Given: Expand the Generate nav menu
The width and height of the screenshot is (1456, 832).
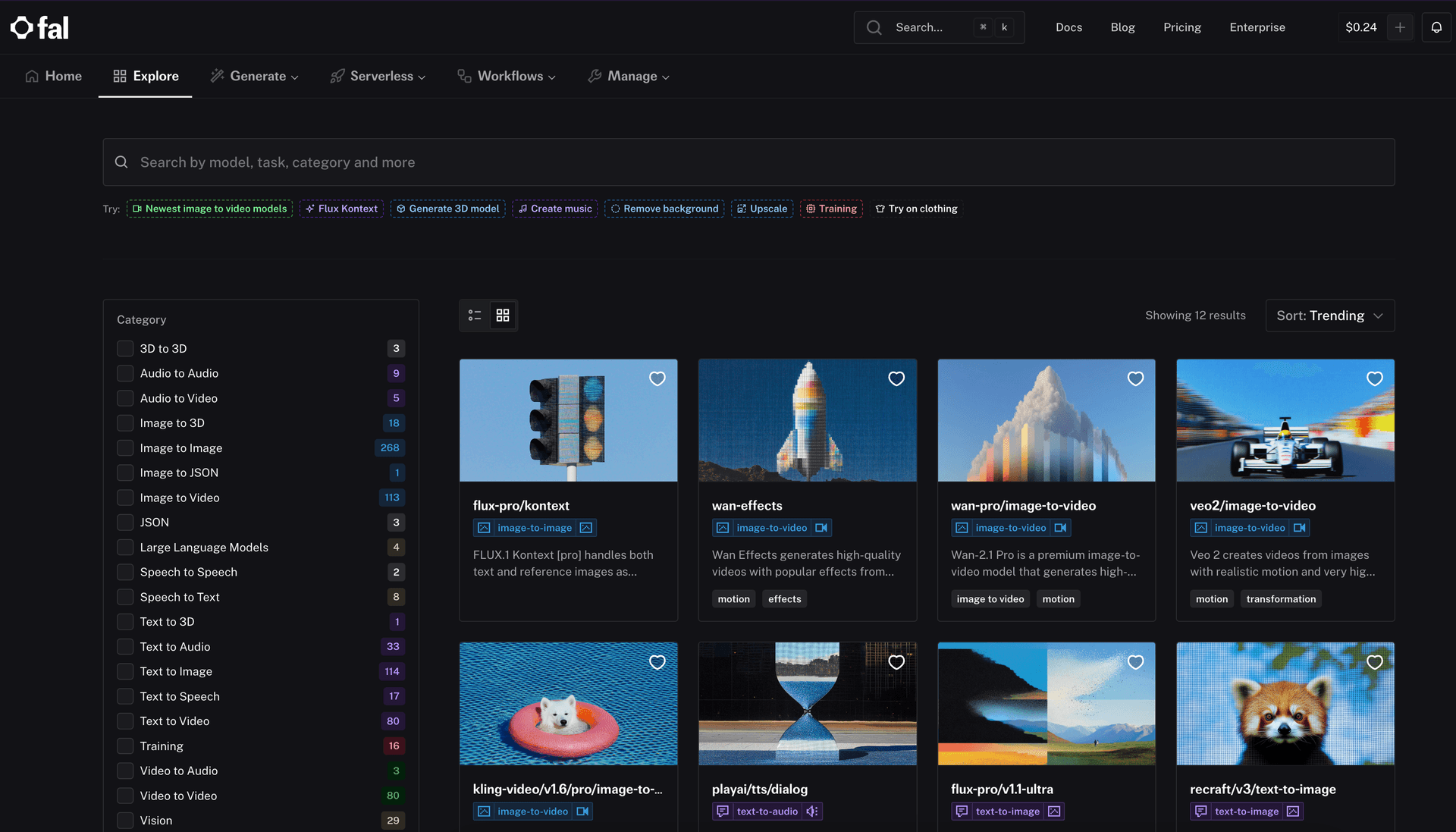Looking at the screenshot, I should (255, 76).
